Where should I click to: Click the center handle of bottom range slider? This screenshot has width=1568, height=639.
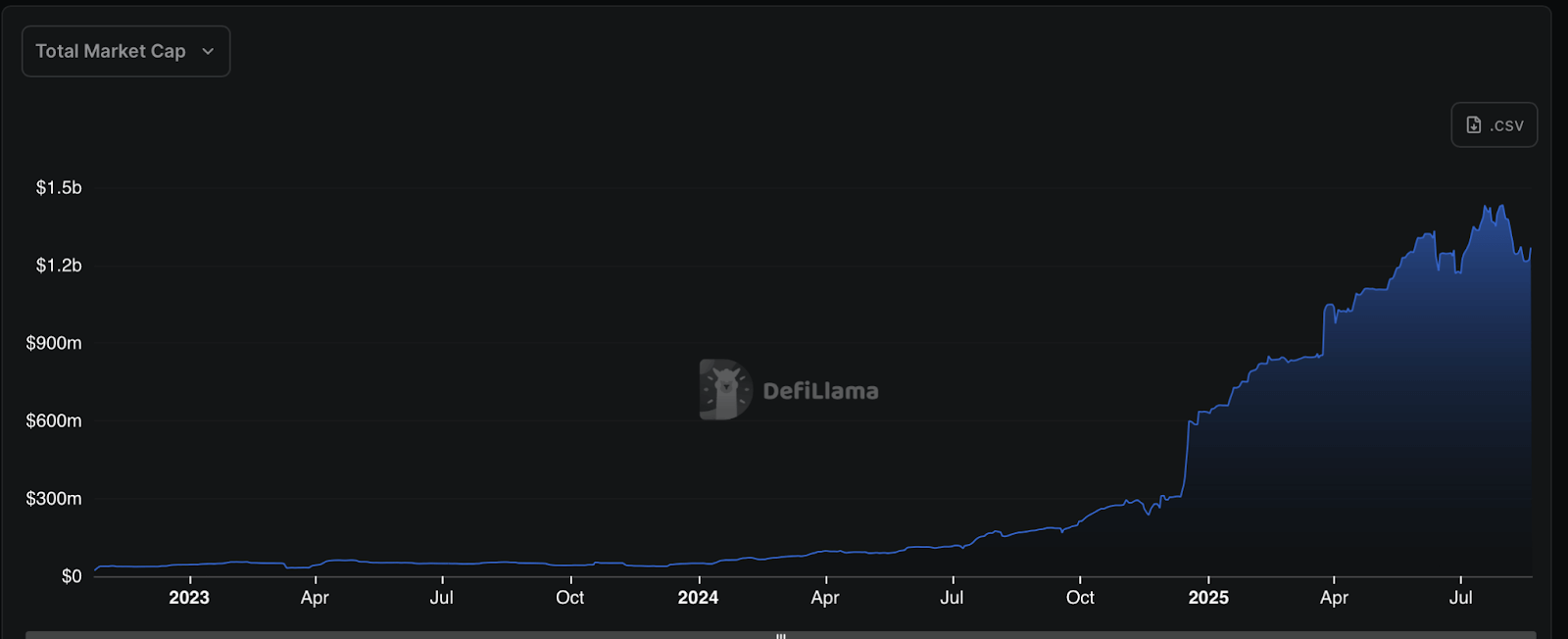click(x=781, y=635)
